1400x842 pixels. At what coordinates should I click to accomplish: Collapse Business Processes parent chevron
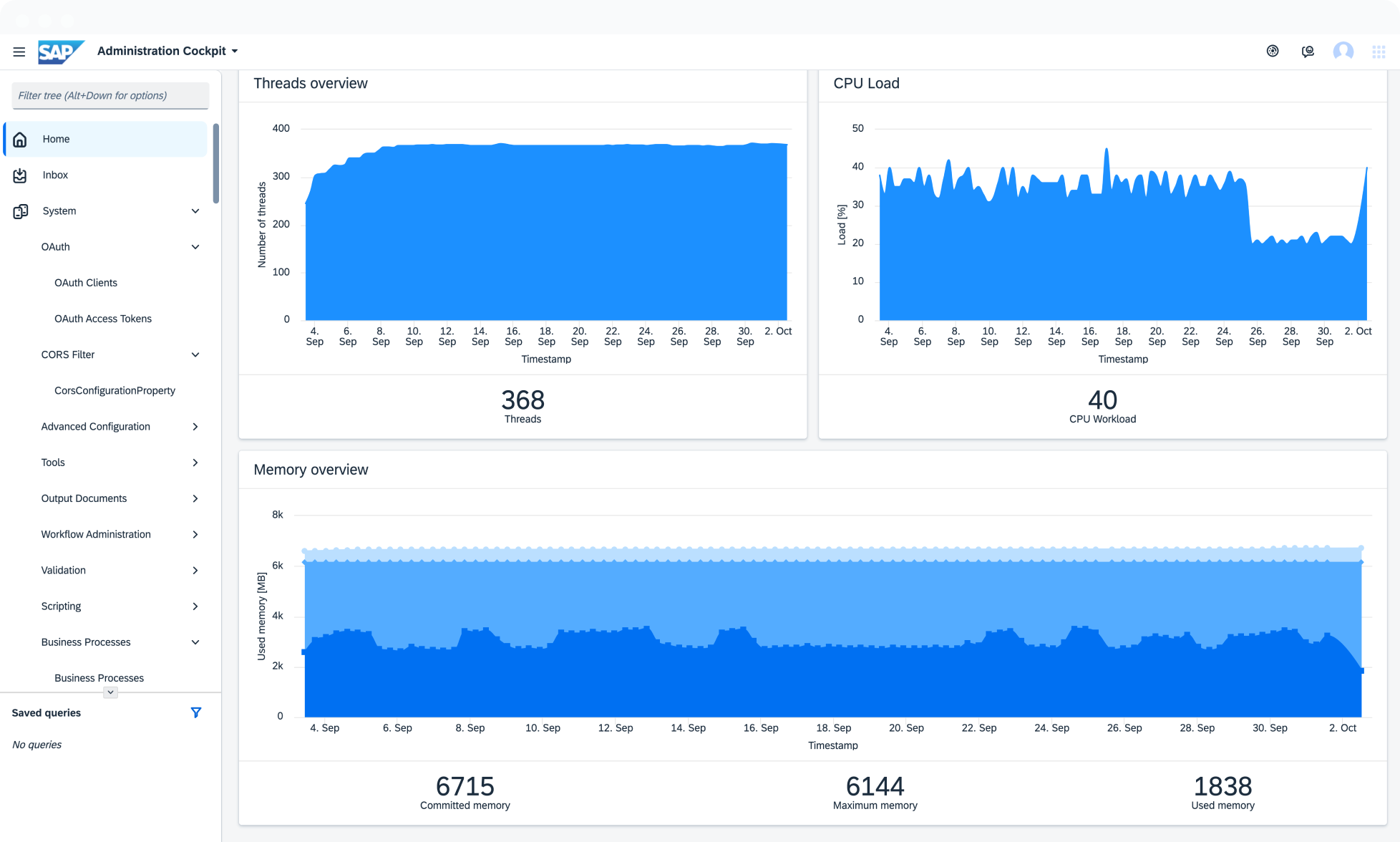tap(195, 642)
